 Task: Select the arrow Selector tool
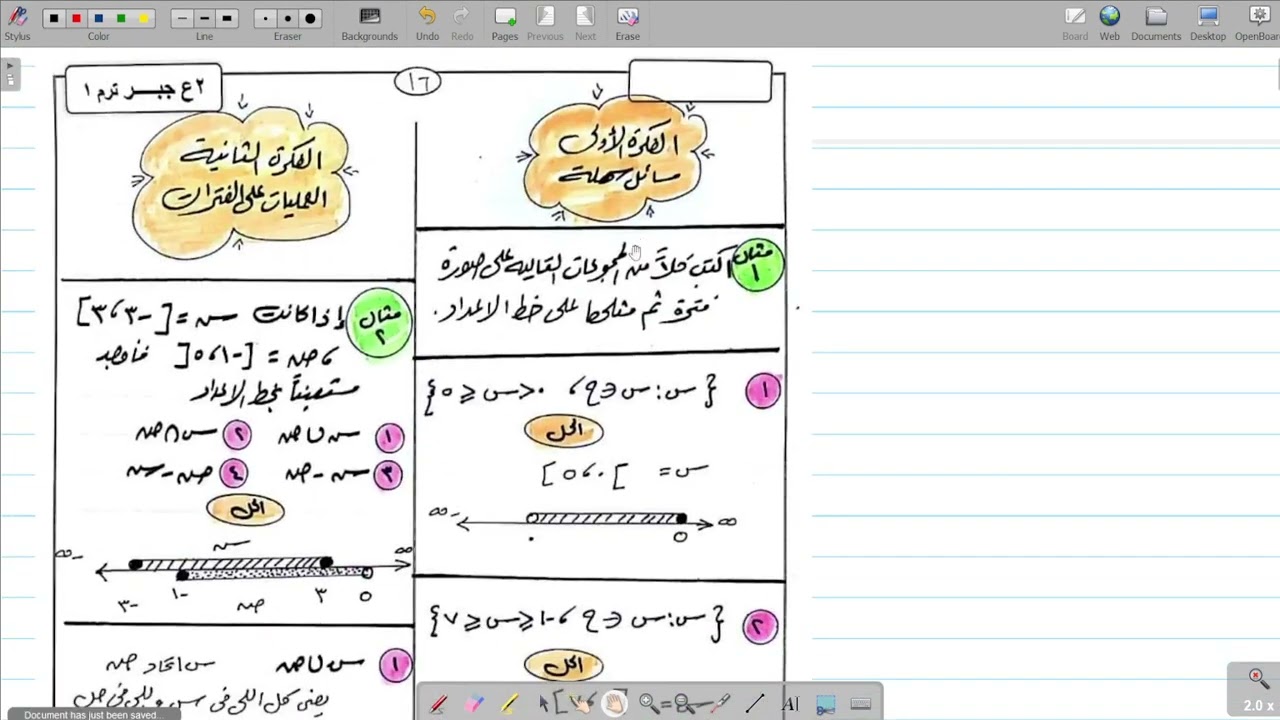(x=544, y=704)
